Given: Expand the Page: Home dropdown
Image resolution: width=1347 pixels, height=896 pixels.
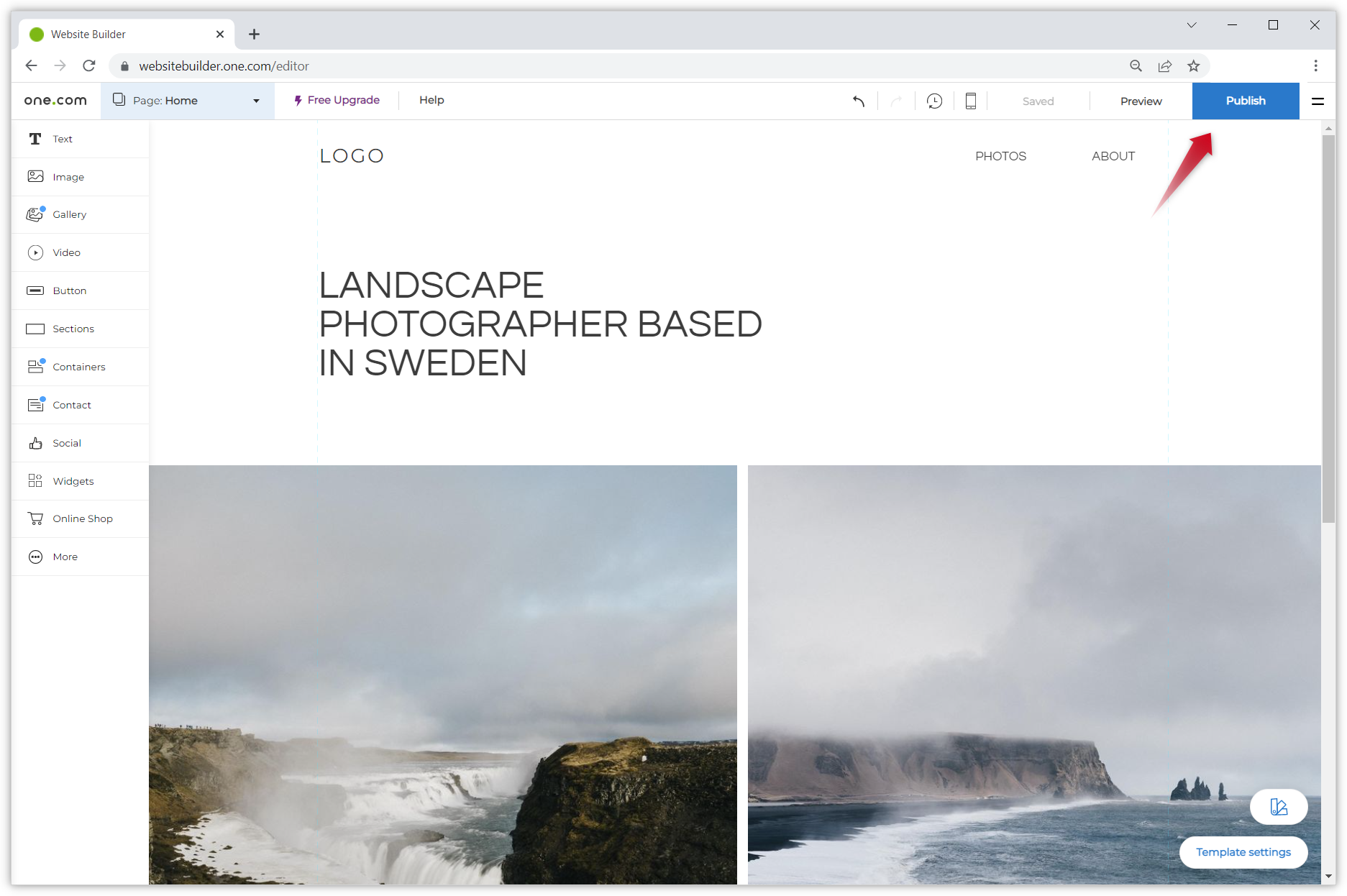Looking at the screenshot, I should [188, 101].
